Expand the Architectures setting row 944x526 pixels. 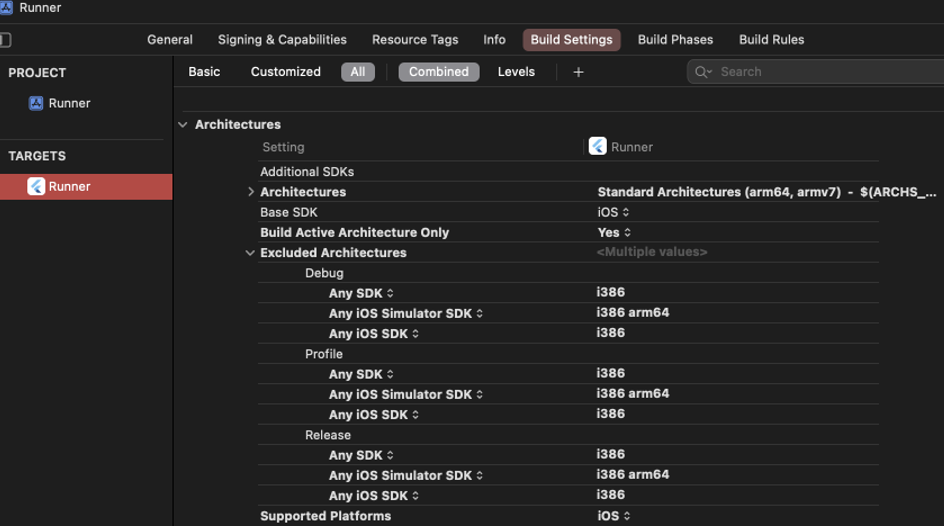pos(251,192)
